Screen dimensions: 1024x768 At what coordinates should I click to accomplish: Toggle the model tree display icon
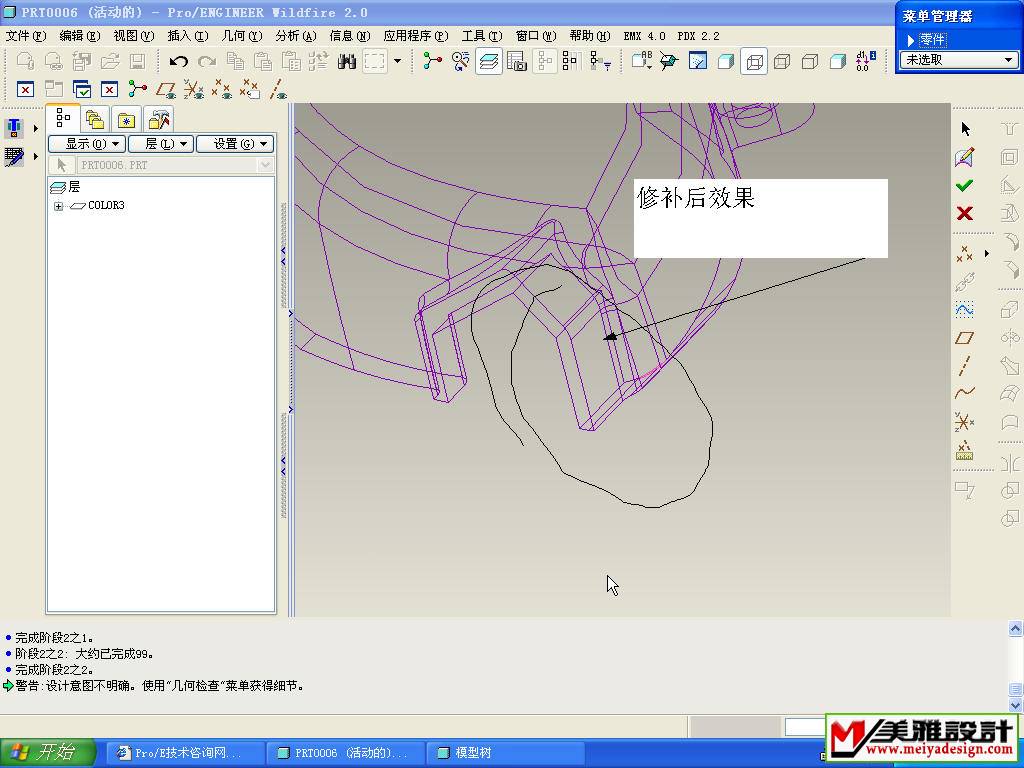point(544,62)
